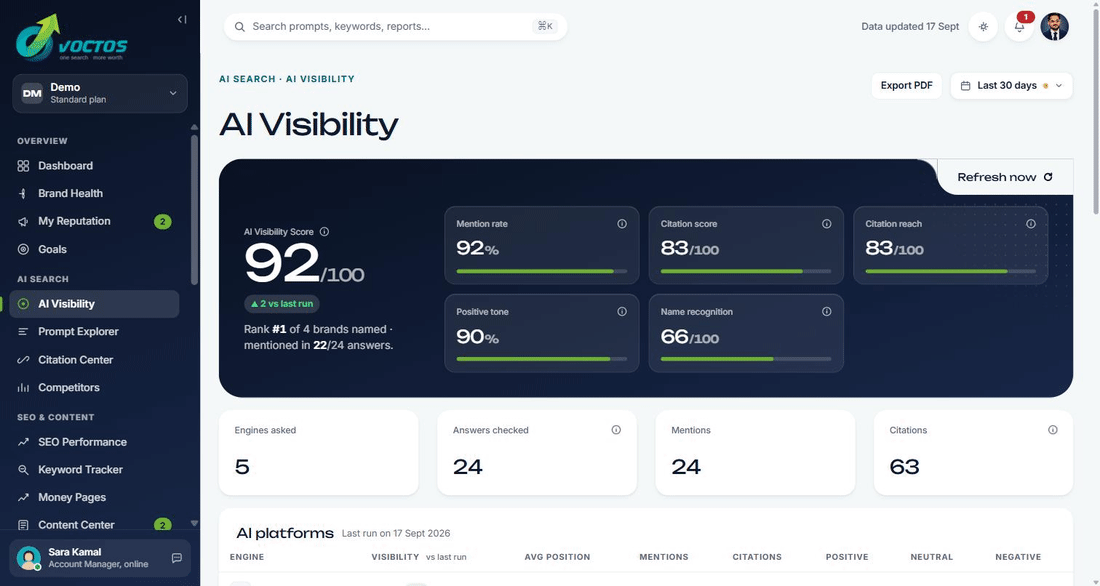Viewport: 1100px width, 586px height.
Task: Sort by the CITATIONS column header
Action: pyautogui.click(x=757, y=557)
